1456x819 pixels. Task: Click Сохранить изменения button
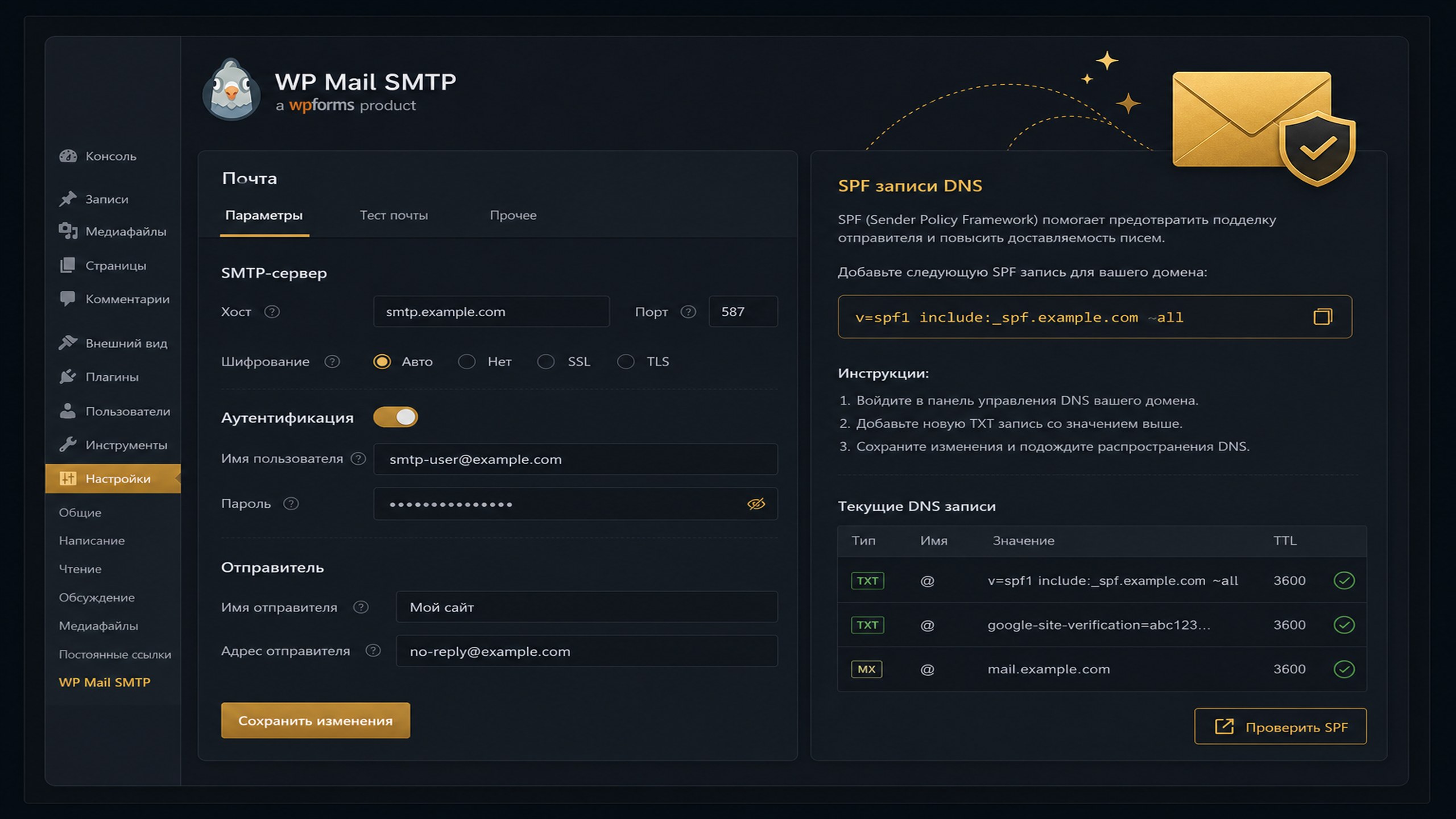[x=316, y=721]
